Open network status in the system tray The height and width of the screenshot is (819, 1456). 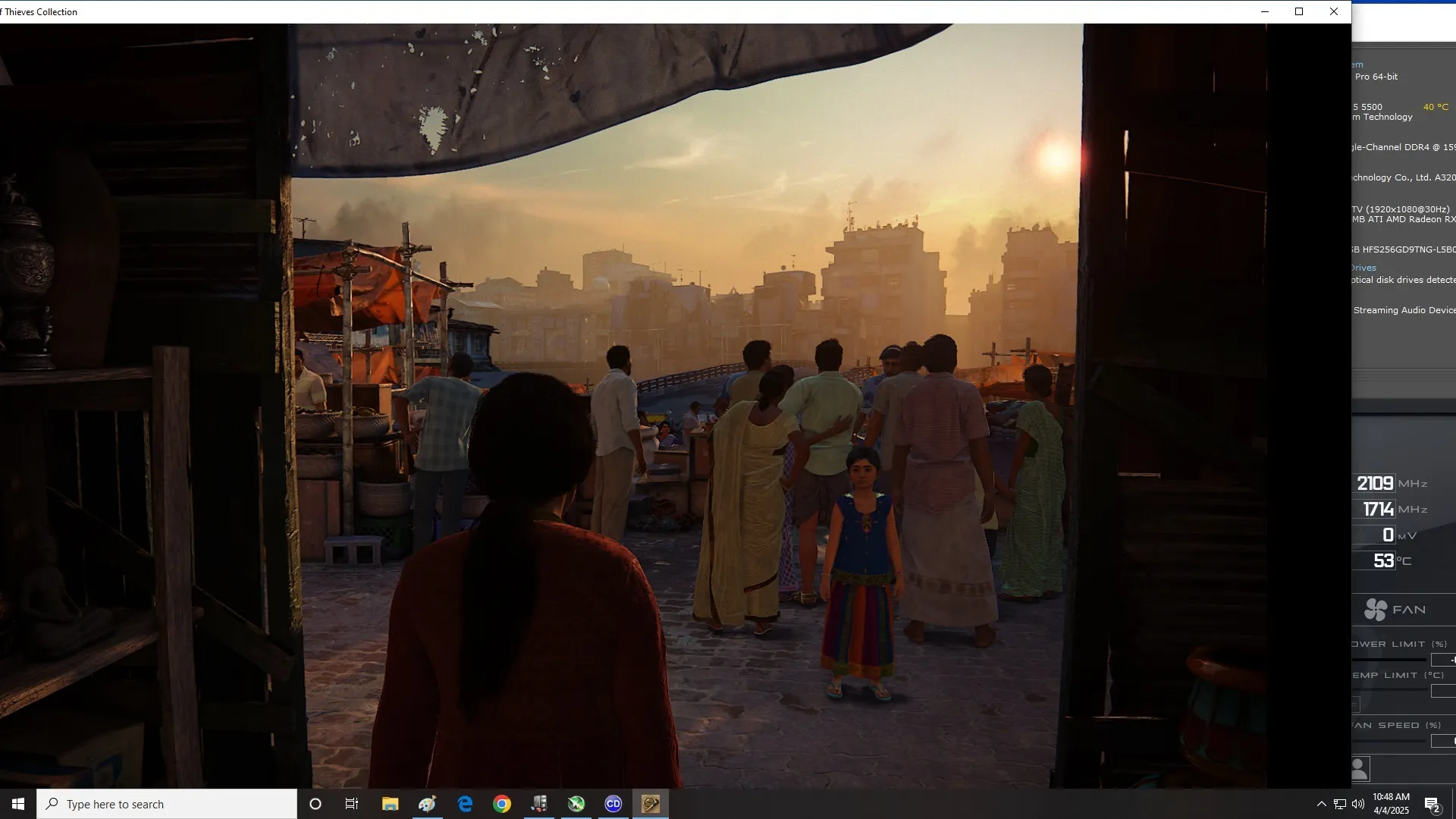[x=1340, y=804]
